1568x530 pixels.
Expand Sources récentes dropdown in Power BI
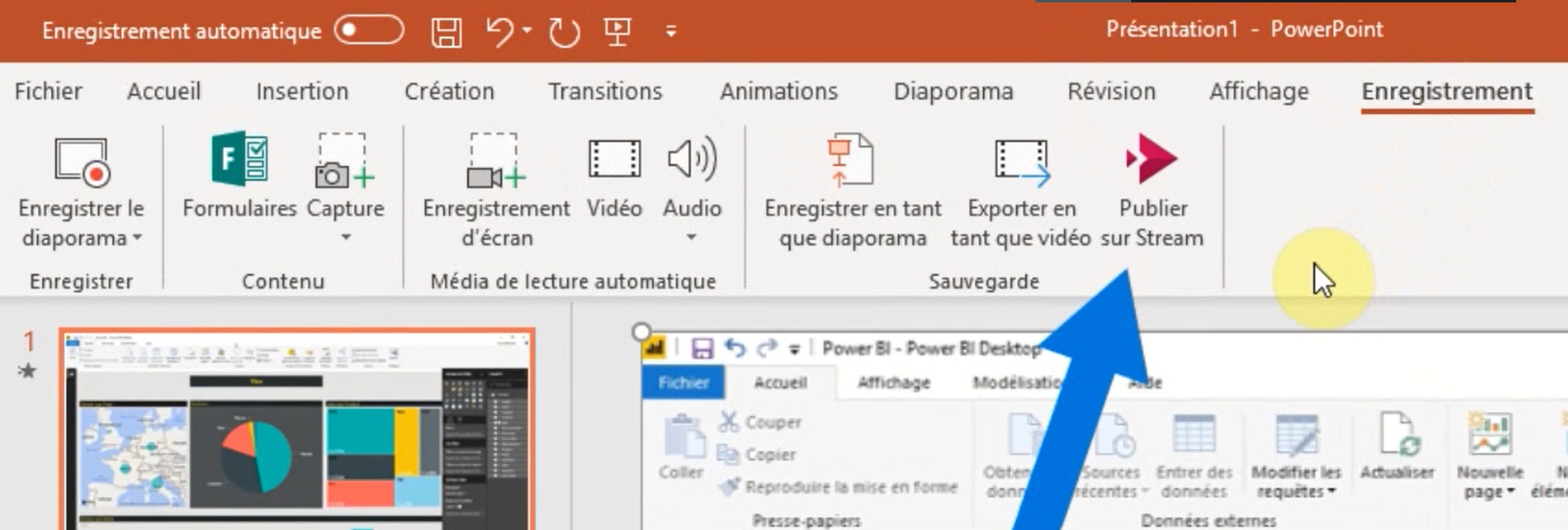point(1145,491)
